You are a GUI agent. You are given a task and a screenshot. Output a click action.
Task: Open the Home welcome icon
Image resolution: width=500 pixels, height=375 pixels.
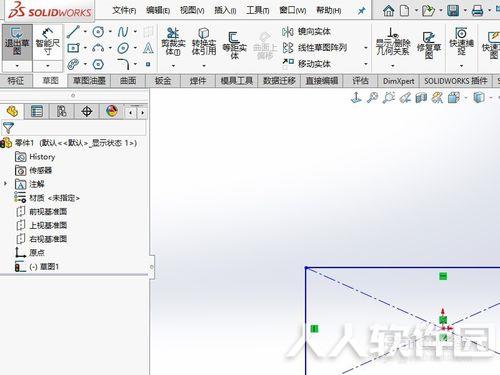point(388,11)
